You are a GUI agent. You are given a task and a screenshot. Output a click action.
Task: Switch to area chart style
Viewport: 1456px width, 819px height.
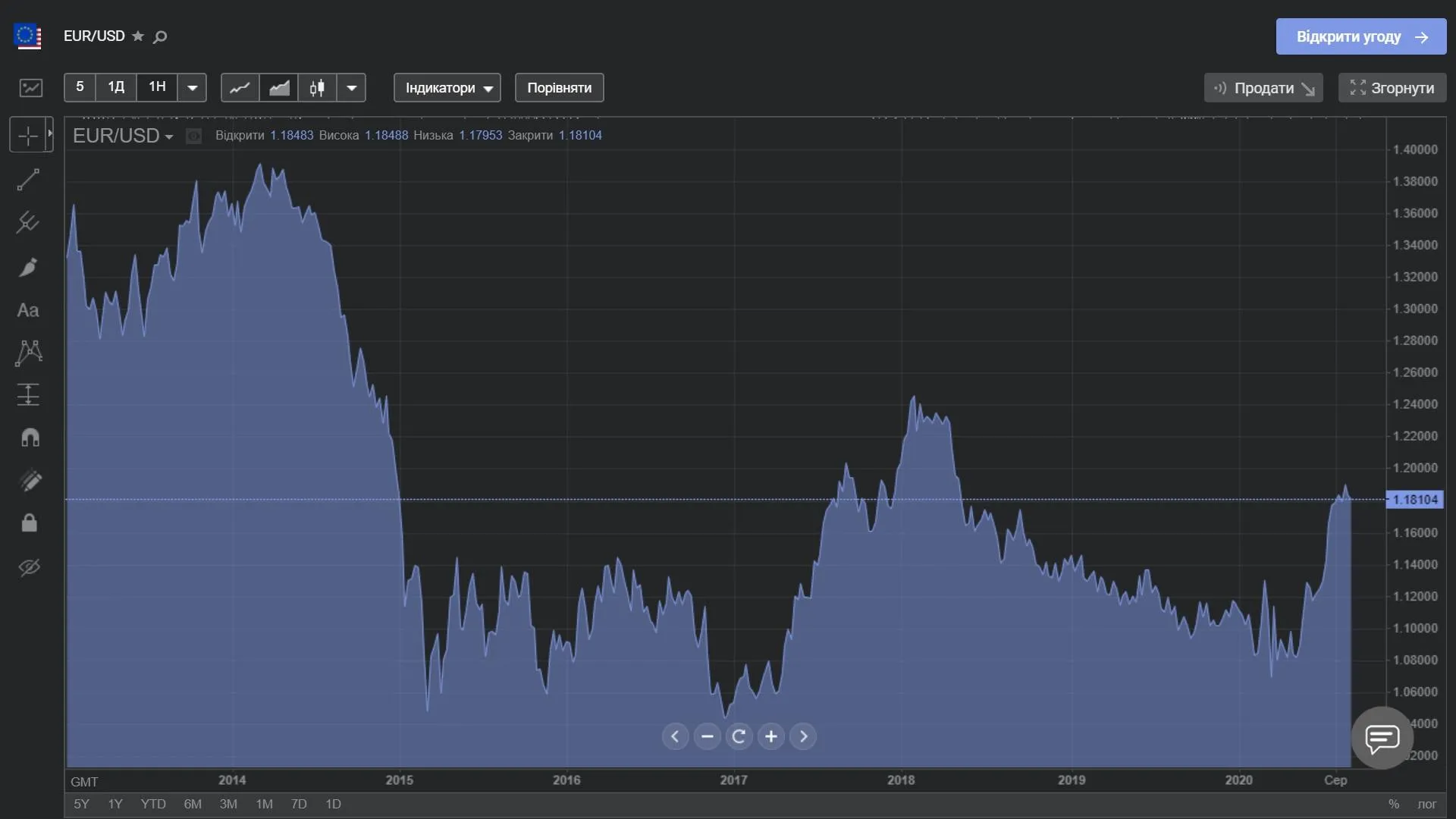(x=279, y=88)
